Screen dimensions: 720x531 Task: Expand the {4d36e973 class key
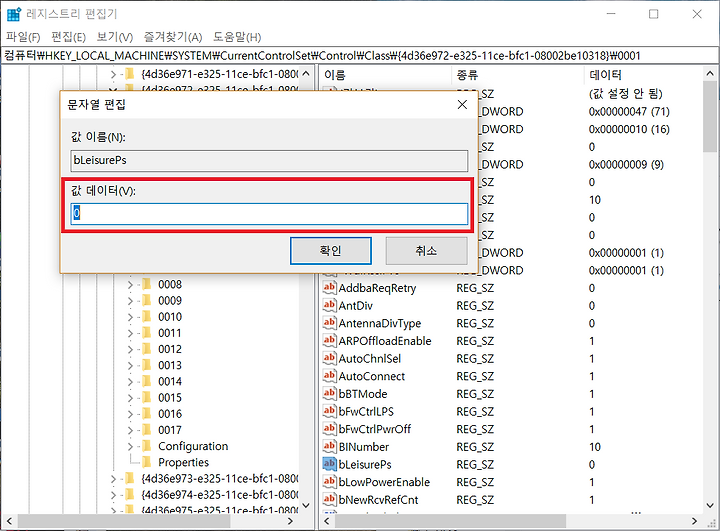(113, 479)
